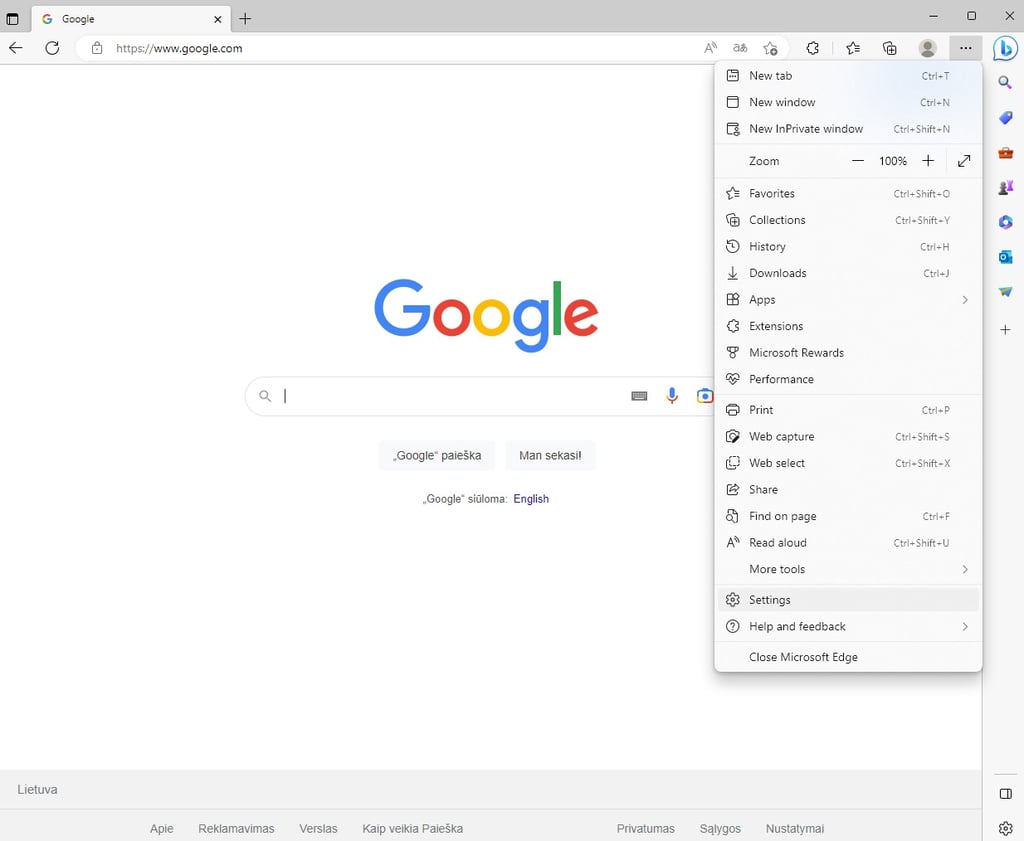1024x841 pixels.
Task: Open sidebar settings gear at bottom
Action: [x=1005, y=829]
